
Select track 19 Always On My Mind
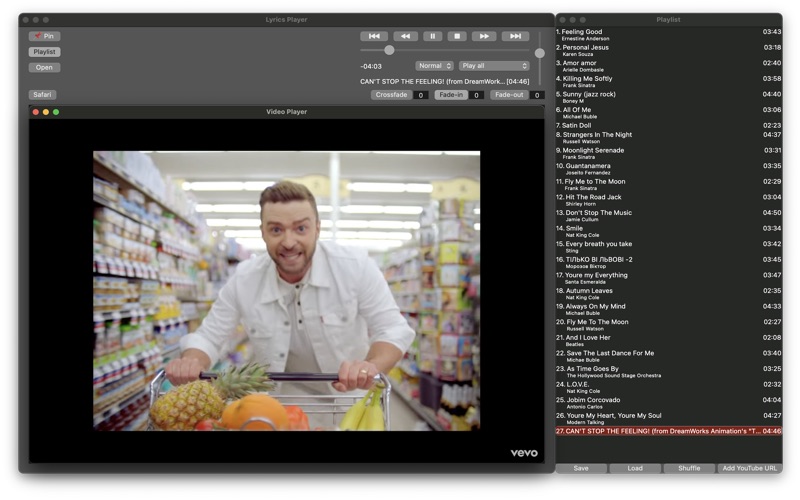(668, 310)
